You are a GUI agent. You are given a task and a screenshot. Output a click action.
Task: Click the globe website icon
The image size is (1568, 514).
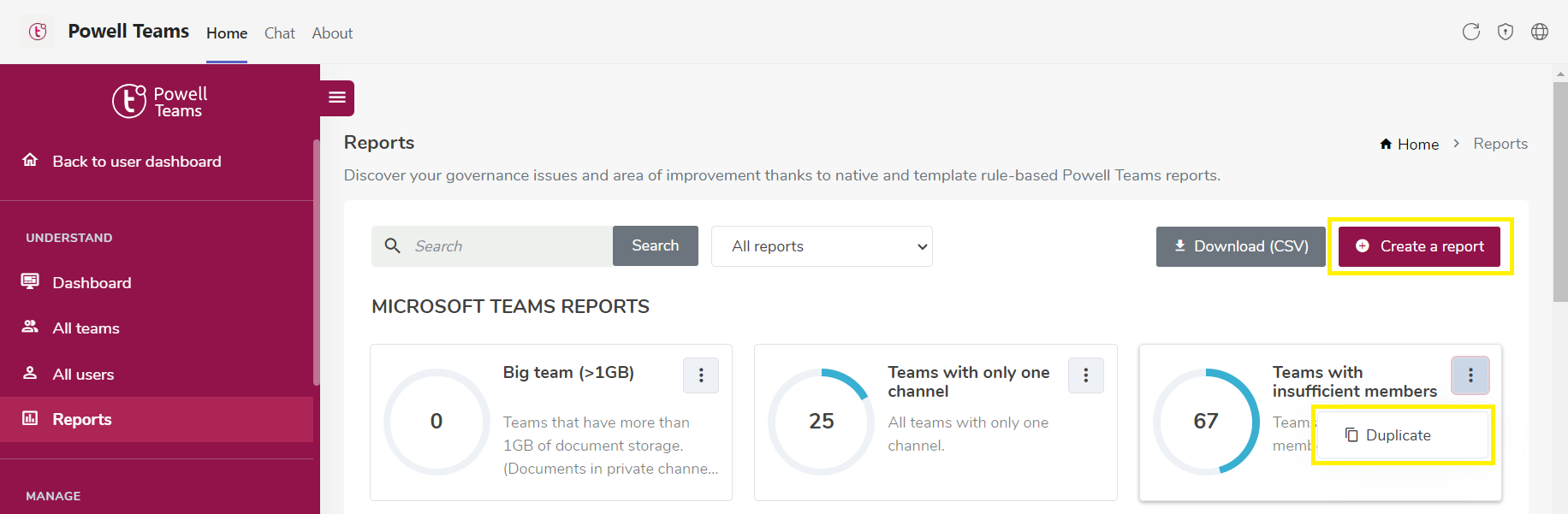point(1540,32)
